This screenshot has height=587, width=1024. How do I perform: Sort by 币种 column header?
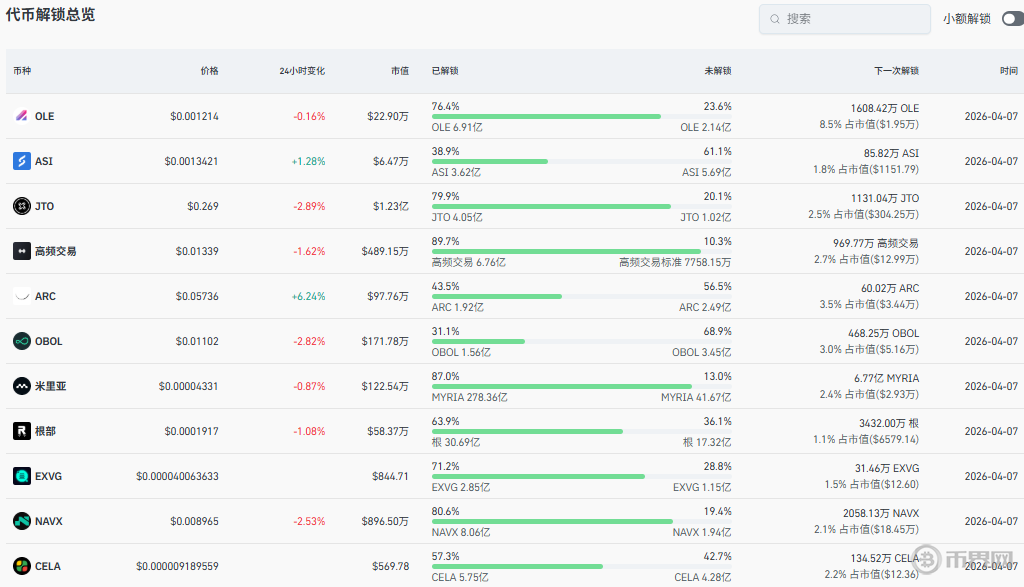tap(22, 71)
